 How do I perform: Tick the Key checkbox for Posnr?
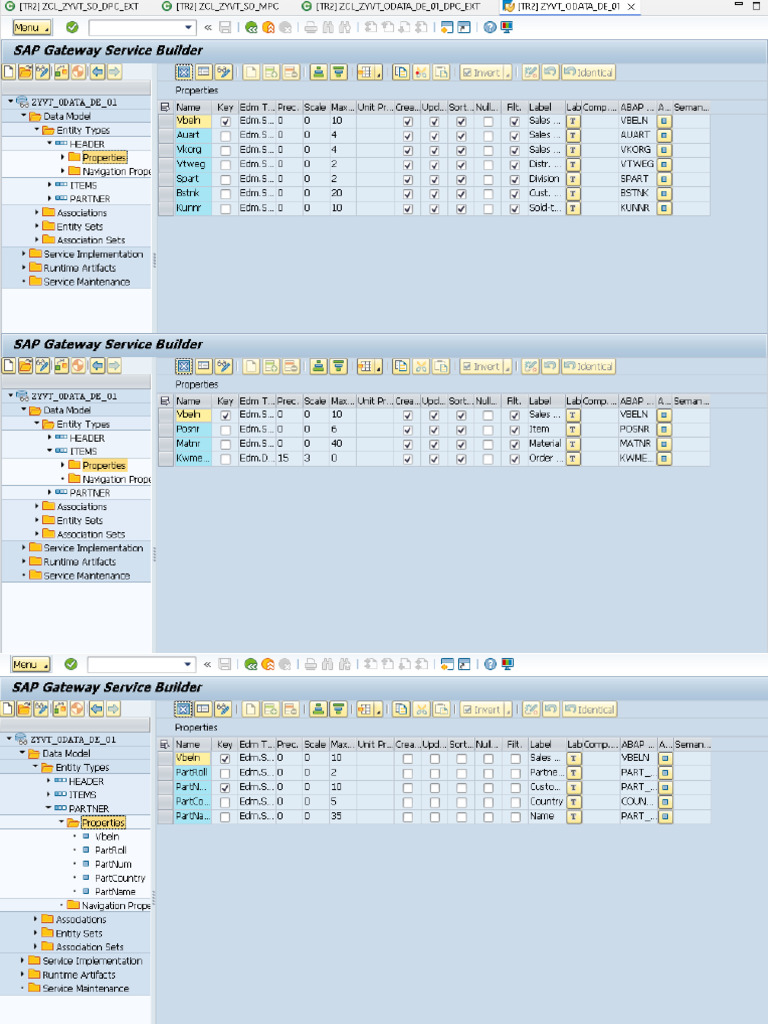point(225,430)
